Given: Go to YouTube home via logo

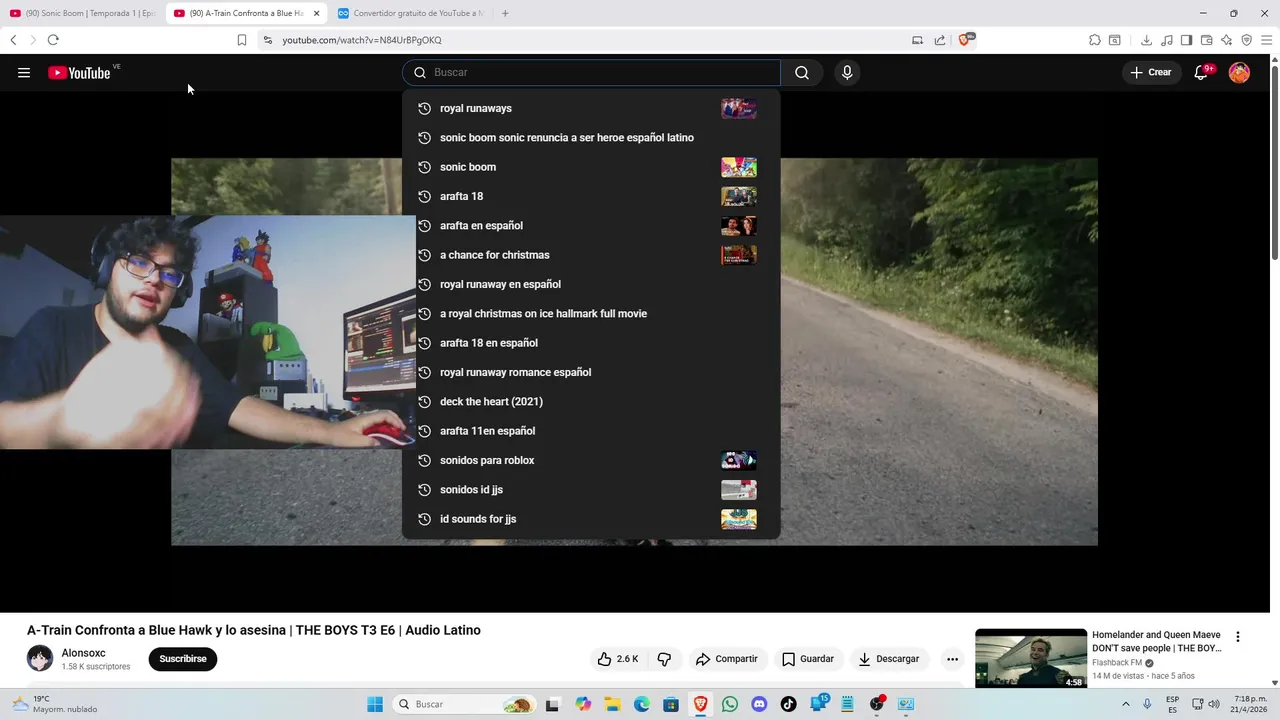Looking at the screenshot, I should [79, 72].
